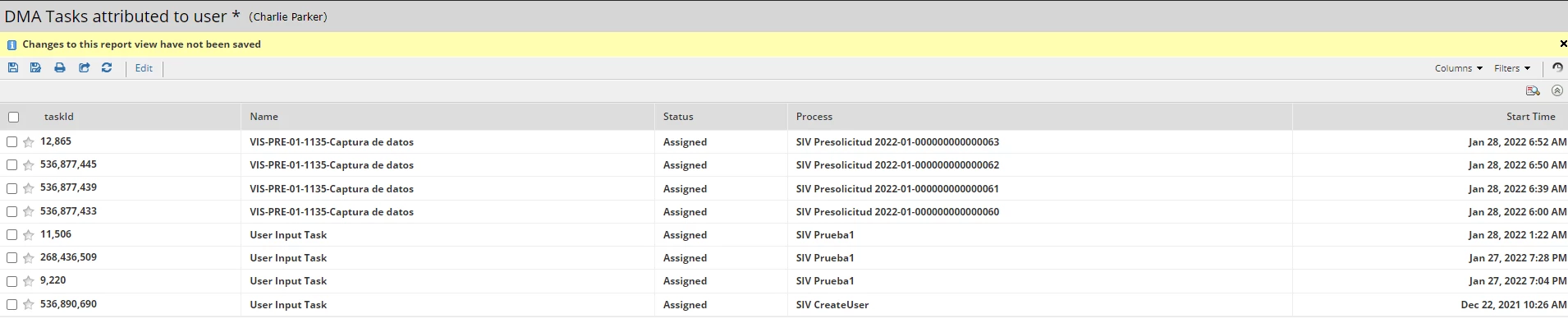Click the Save As report icon
The height and width of the screenshot is (328, 1568).
36,68
